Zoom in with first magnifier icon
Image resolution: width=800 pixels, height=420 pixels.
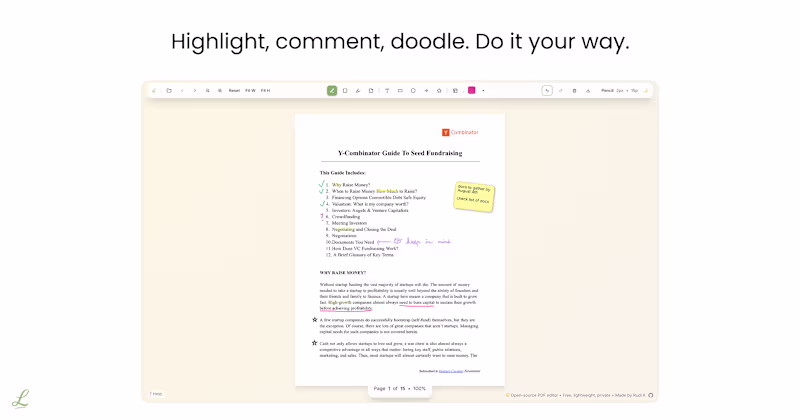click(x=208, y=90)
